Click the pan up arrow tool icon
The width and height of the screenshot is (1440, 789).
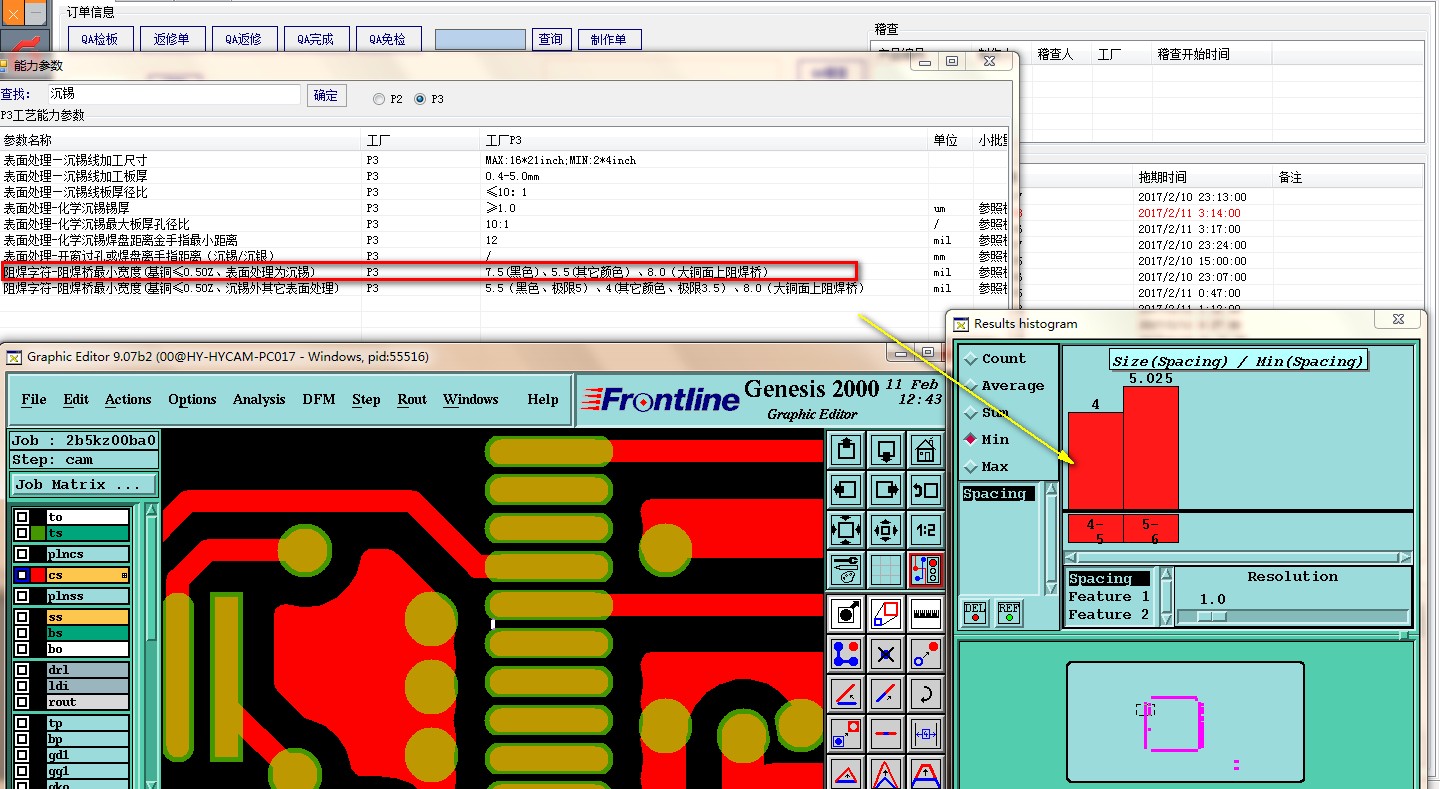(846, 450)
